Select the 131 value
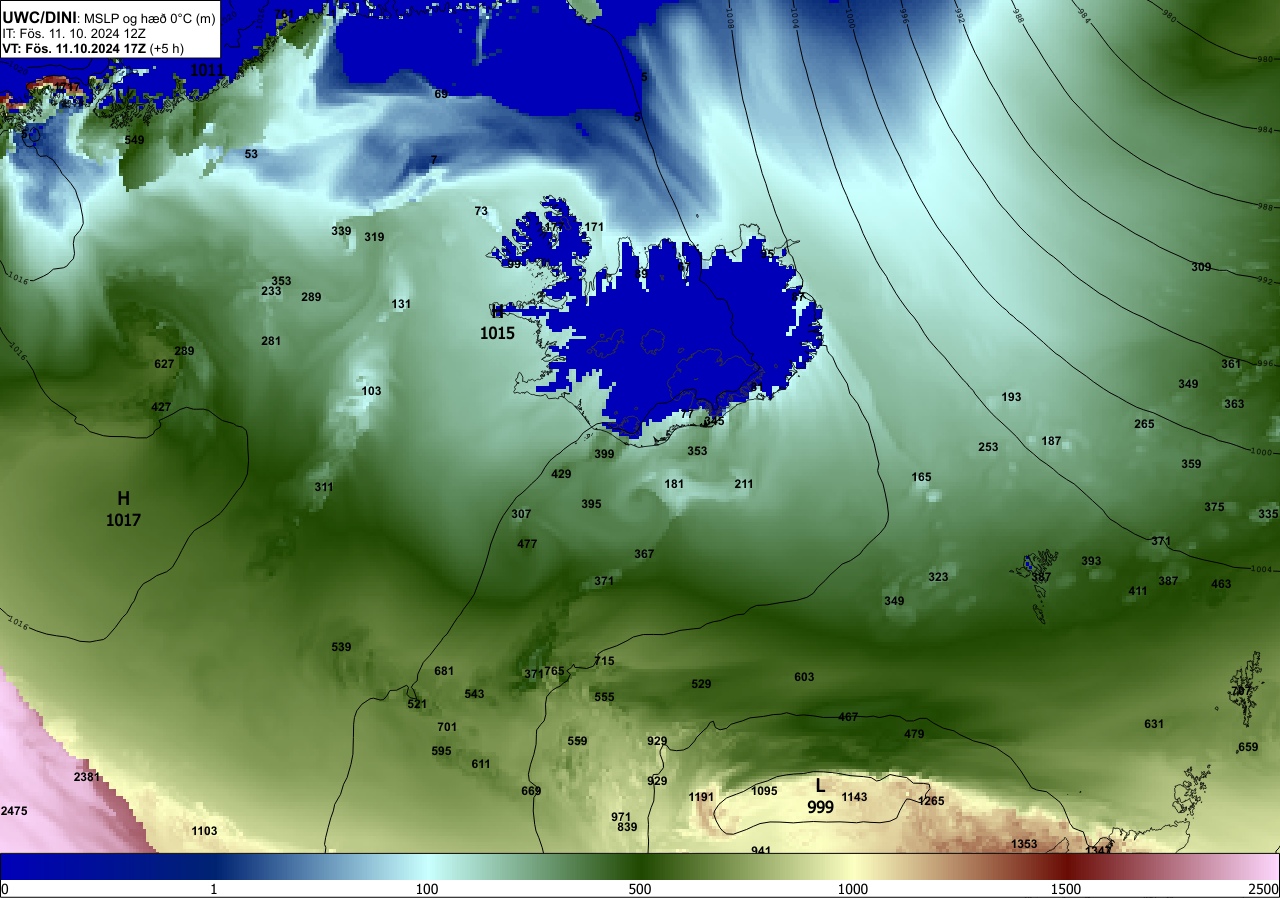Viewport: 1280px width, 898px height. tap(401, 304)
